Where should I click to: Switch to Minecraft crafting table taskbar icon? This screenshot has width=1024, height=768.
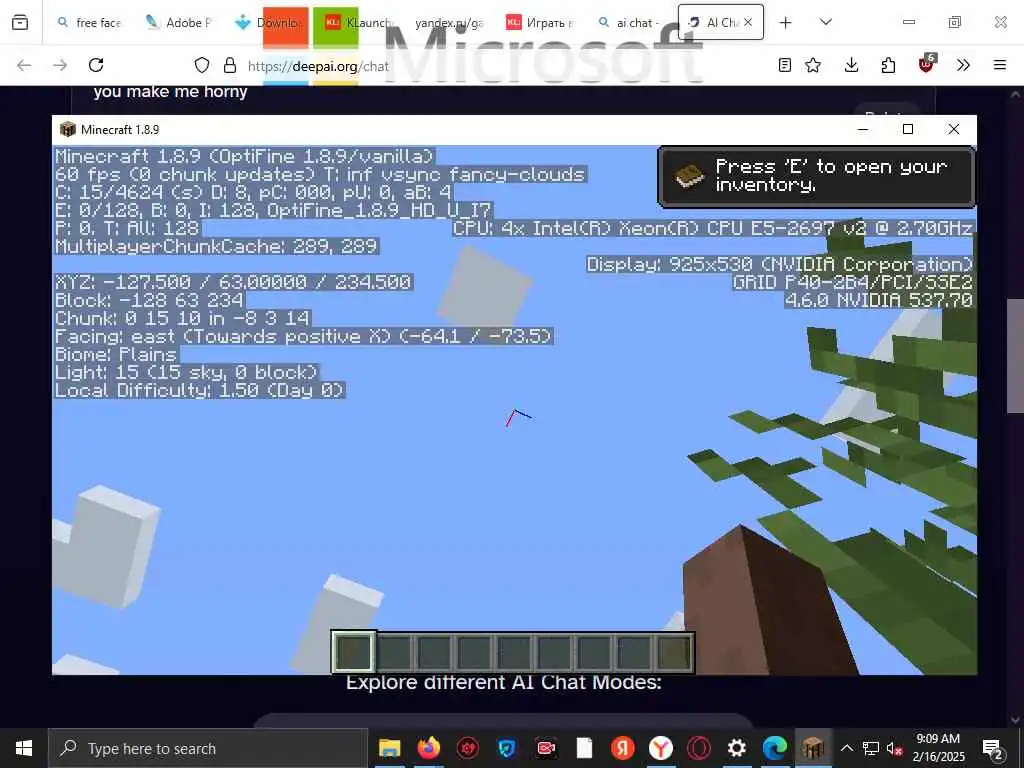[813, 748]
